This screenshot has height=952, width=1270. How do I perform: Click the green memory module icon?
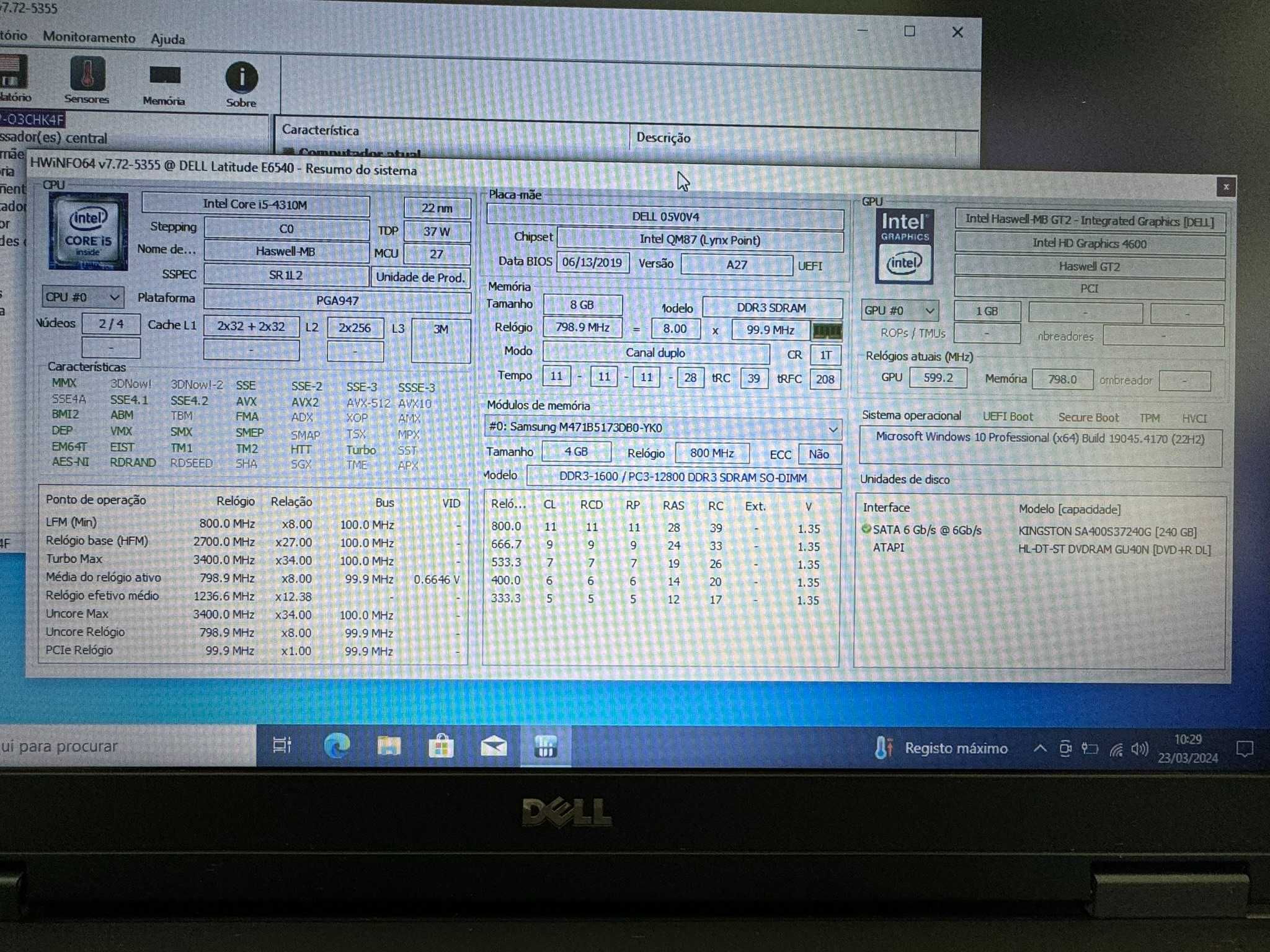[827, 331]
